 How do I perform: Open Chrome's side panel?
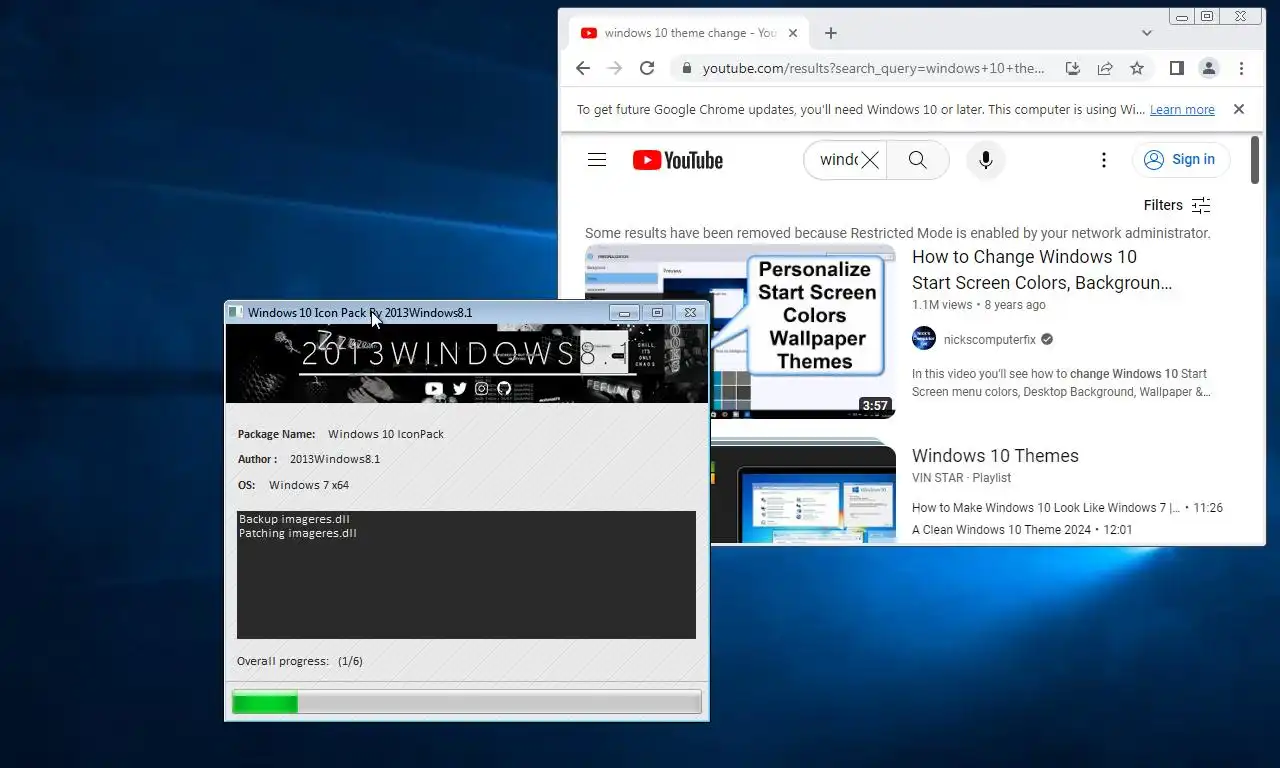pos(1177,68)
